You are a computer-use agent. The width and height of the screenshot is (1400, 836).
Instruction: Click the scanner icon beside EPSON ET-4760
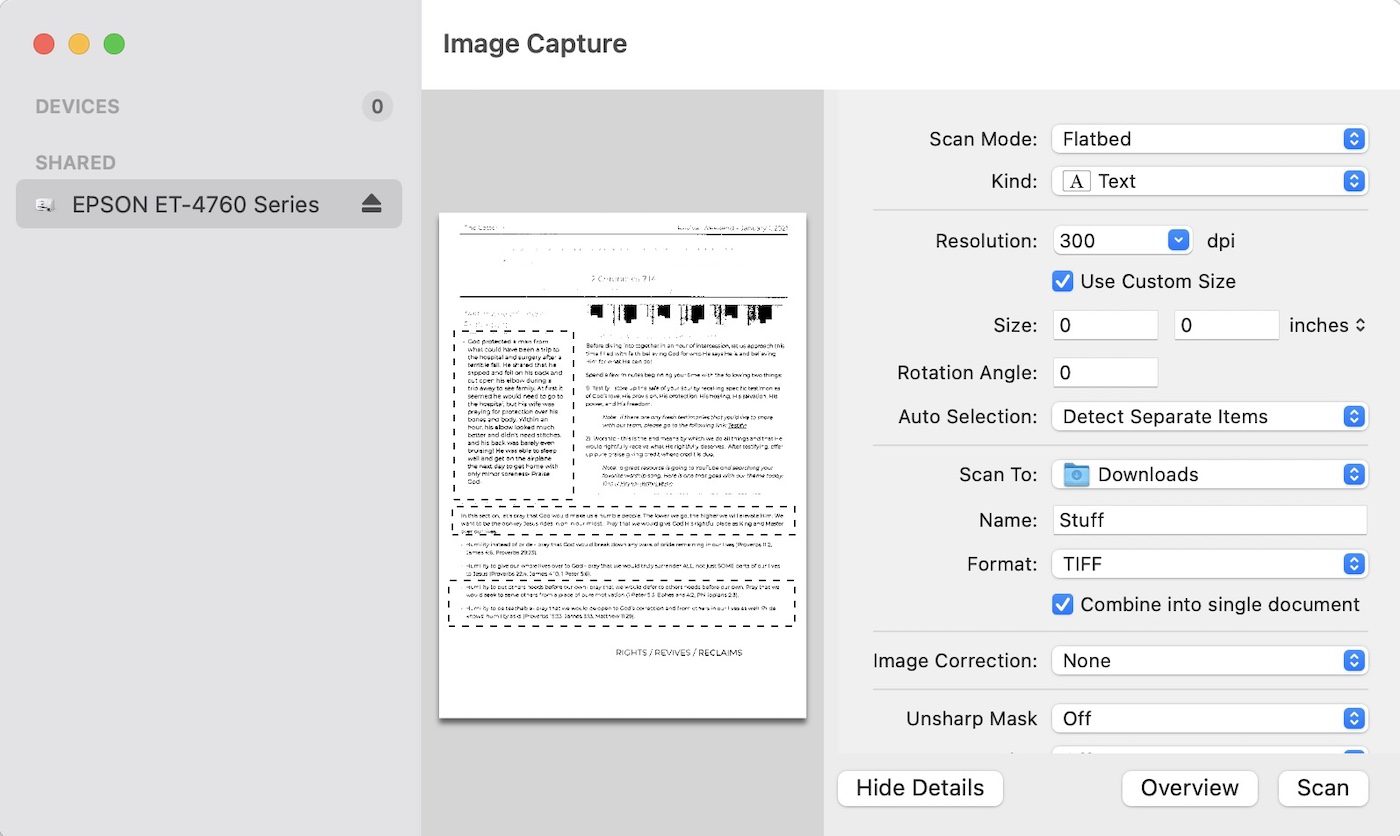[x=45, y=205]
